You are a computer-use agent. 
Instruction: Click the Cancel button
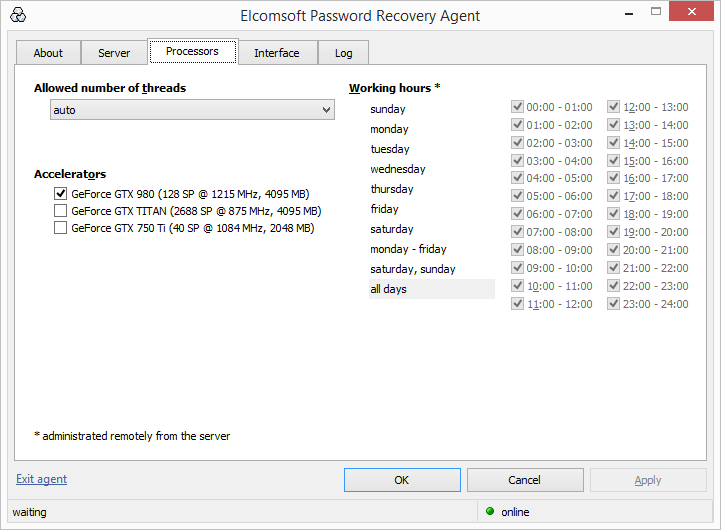(524, 480)
